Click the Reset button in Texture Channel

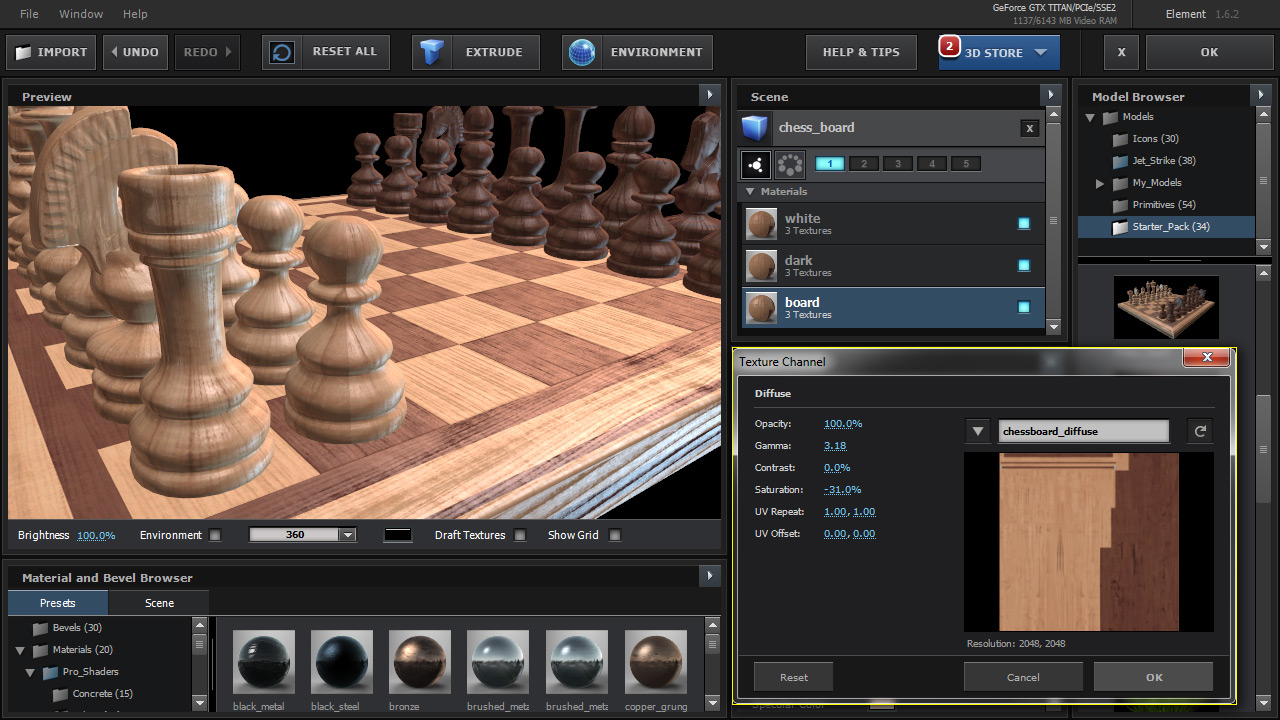[794, 677]
